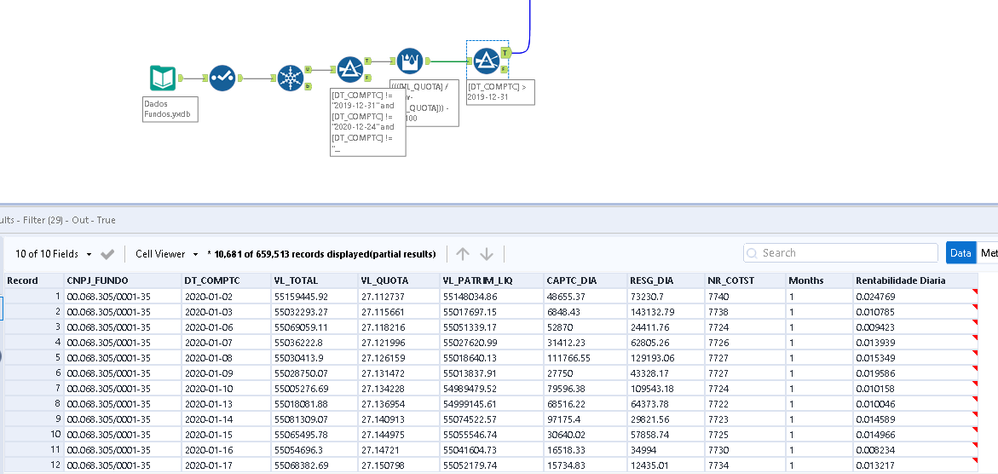Click the Filter tool inside dashed selection box
998x474 pixels.
[x=487, y=60]
